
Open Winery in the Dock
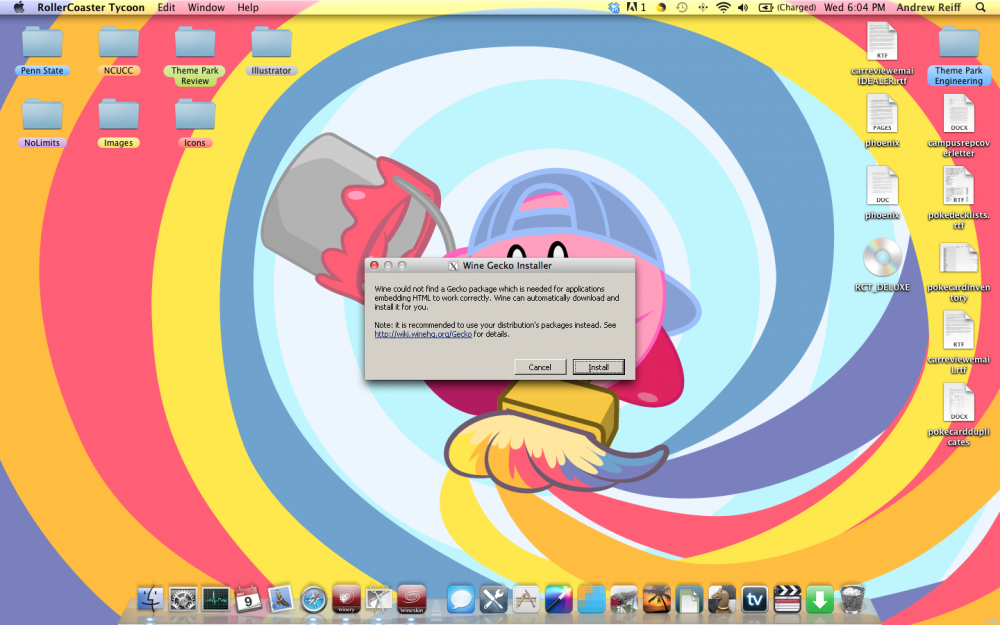click(x=346, y=599)
